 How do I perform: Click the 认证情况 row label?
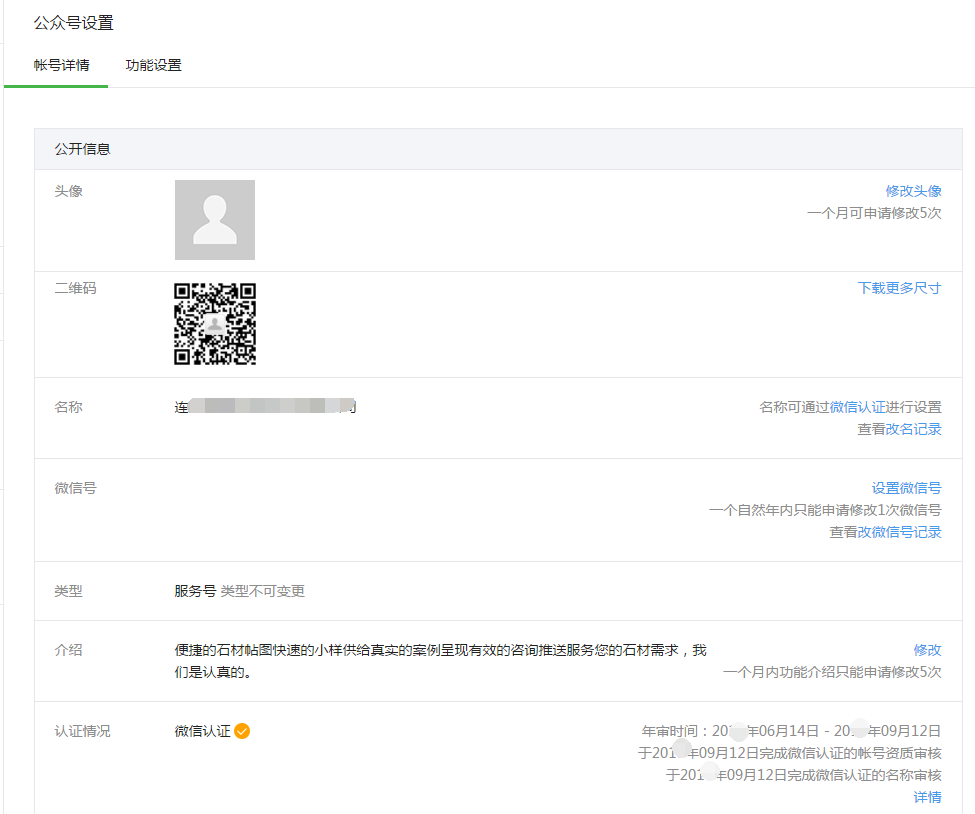pos(82,731)
